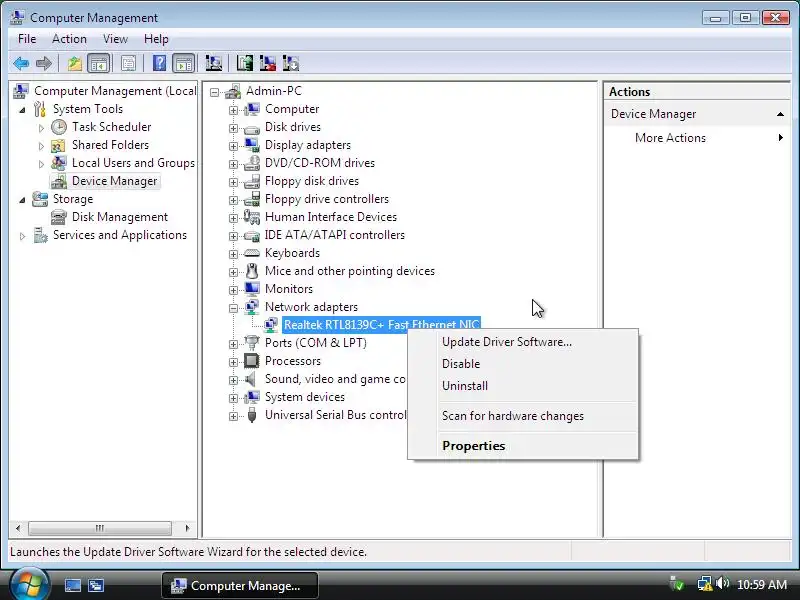The image size is (800, 600).
Task: Select the Ports (COM & LPT) icon
Action: pyautogui.click(x=252, y=342)
